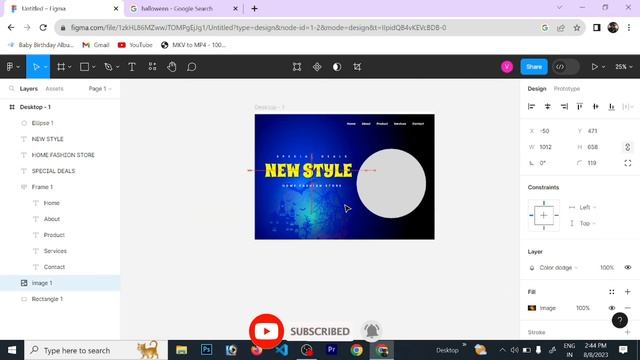This screenshot has height=360, width=640.
Task: Select the Comment tool
Action: [191, 67]
